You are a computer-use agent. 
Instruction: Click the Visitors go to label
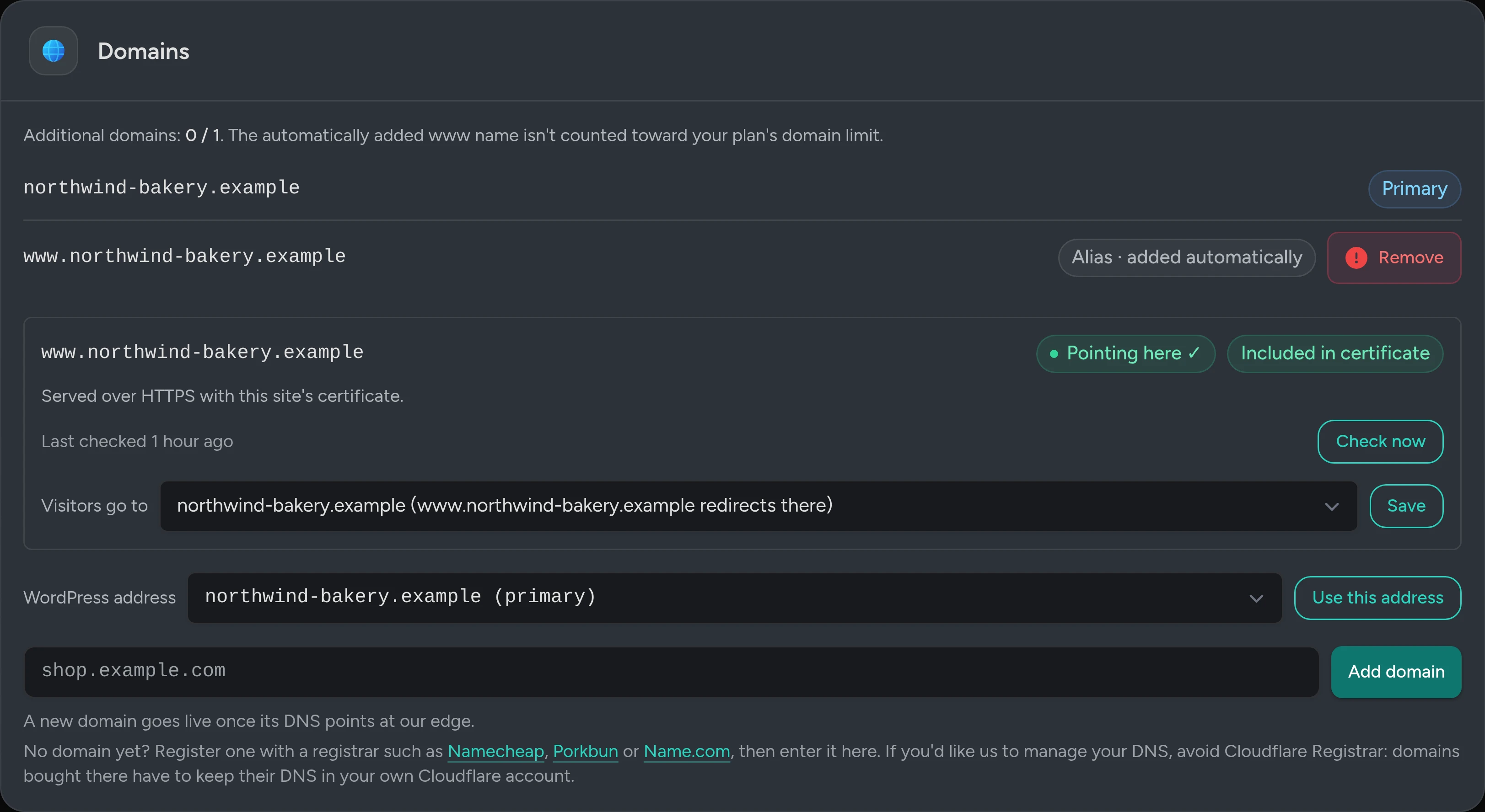(95, 506)
